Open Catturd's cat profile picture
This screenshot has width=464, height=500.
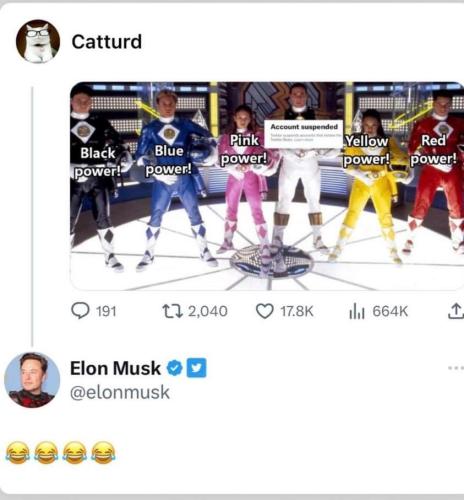point(38,41)
